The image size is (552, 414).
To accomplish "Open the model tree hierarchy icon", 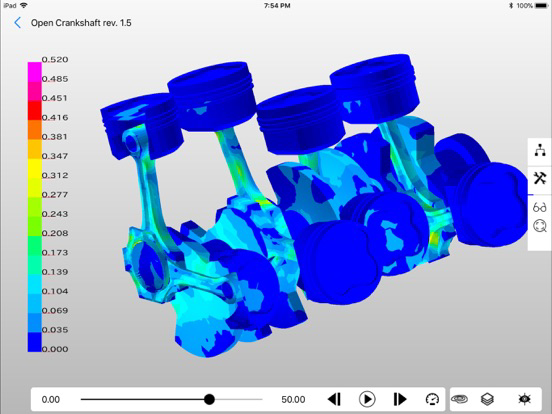I will coord(540,150).
